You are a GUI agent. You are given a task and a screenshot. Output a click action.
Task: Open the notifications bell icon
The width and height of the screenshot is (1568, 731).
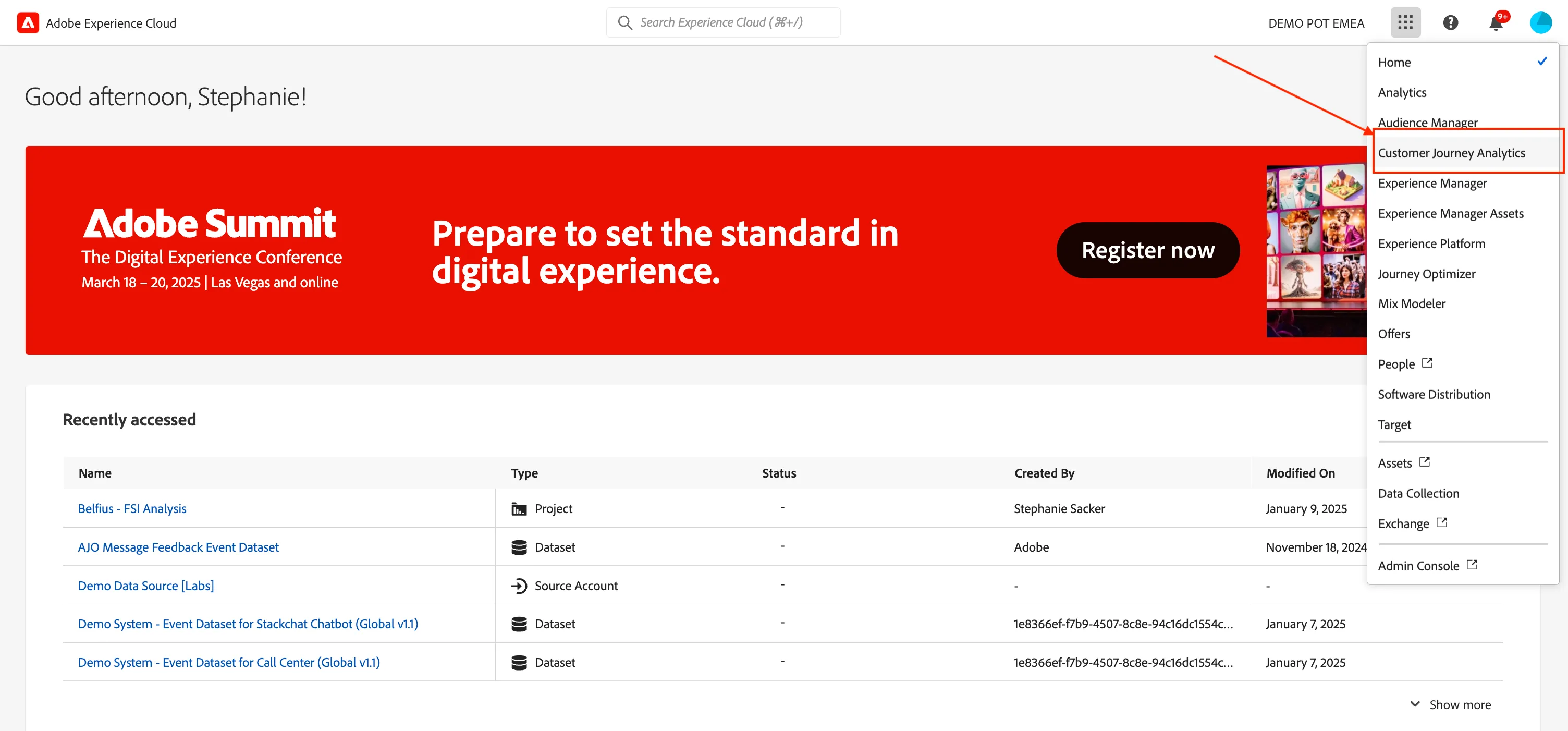tap(1496, 23)
